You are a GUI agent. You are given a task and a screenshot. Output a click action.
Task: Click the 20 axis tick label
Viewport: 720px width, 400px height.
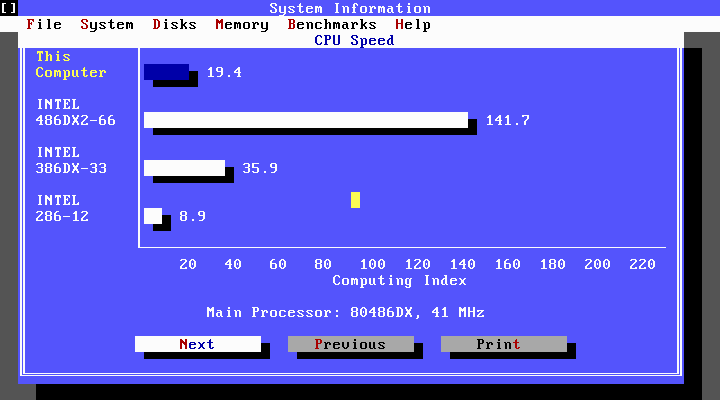tap(188, 264)
